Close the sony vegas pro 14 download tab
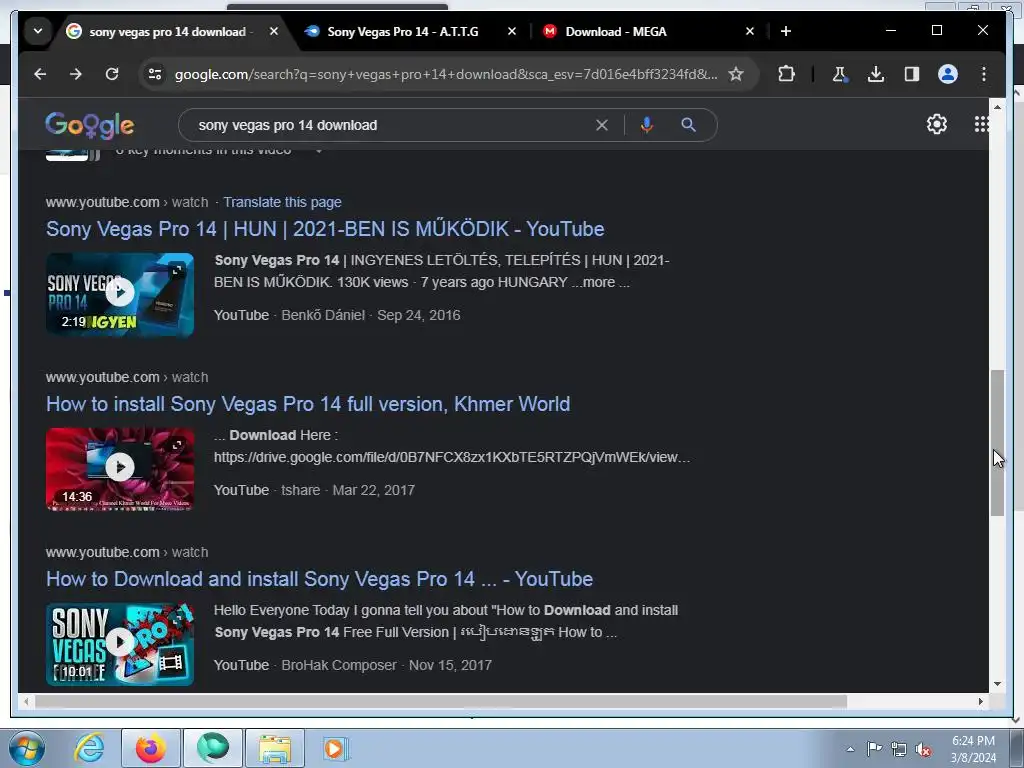 pos(274,31)
